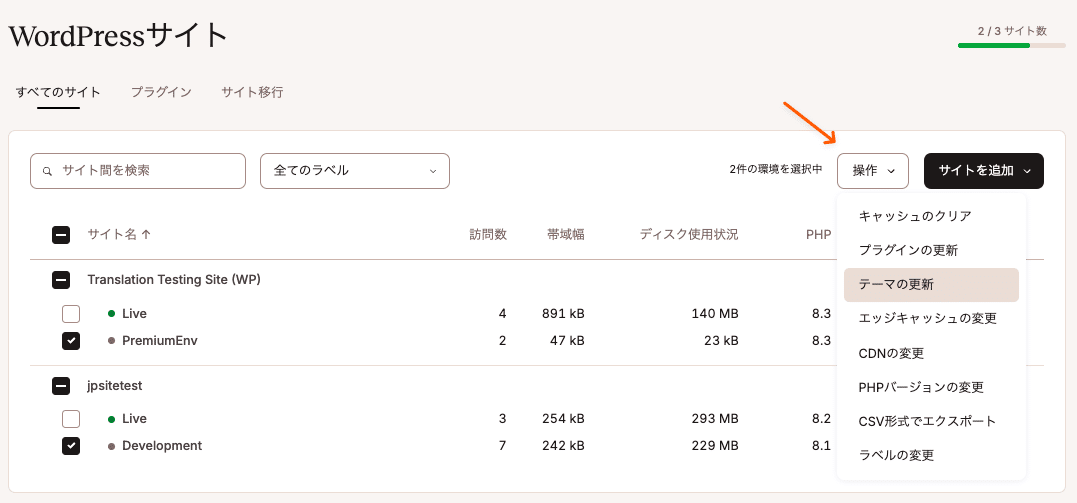The image size is (1077, 503).
Task: Click visits count 7 in Development row
Action: click(503, 446)
